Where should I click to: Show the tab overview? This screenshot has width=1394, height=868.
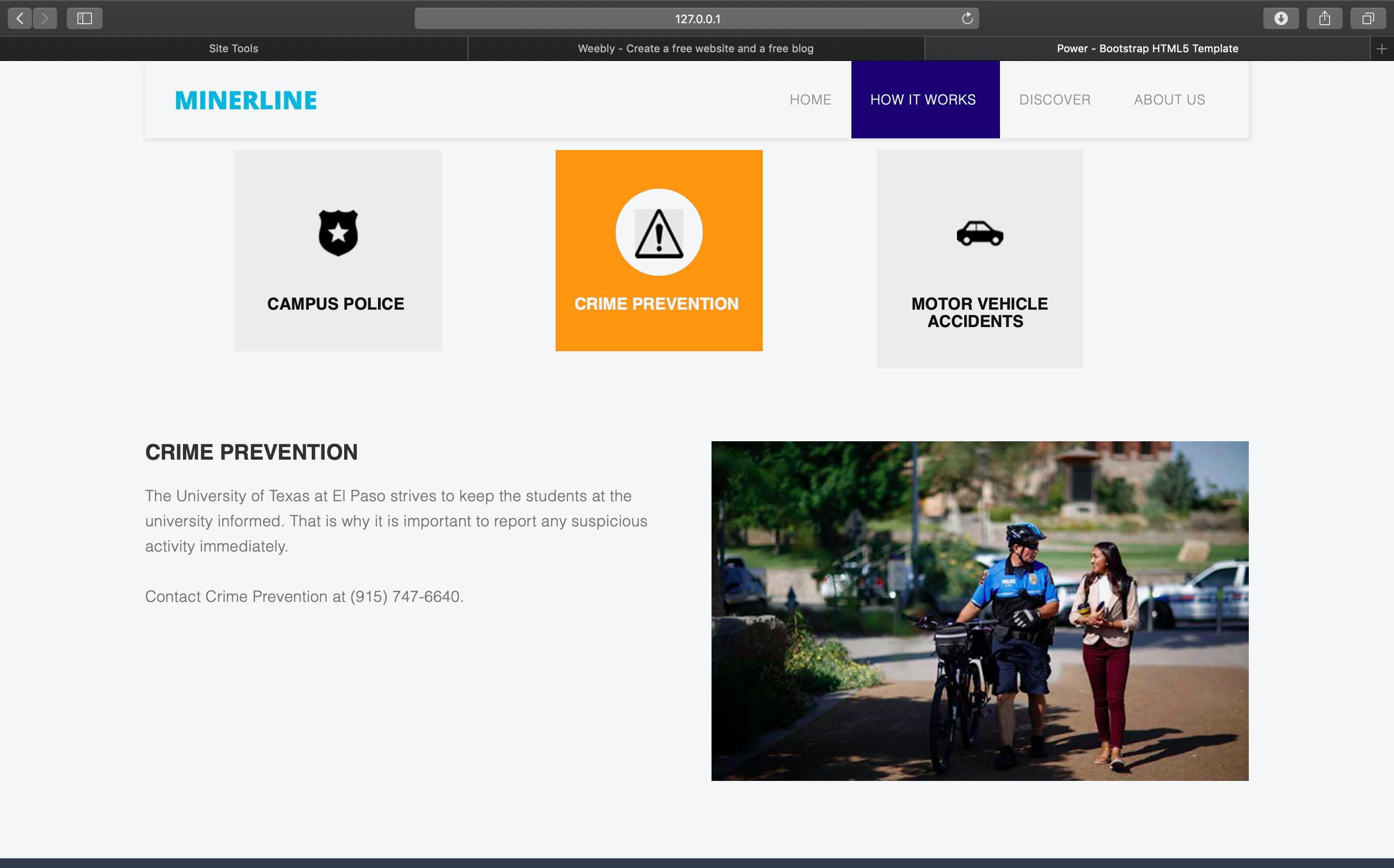1367,18
